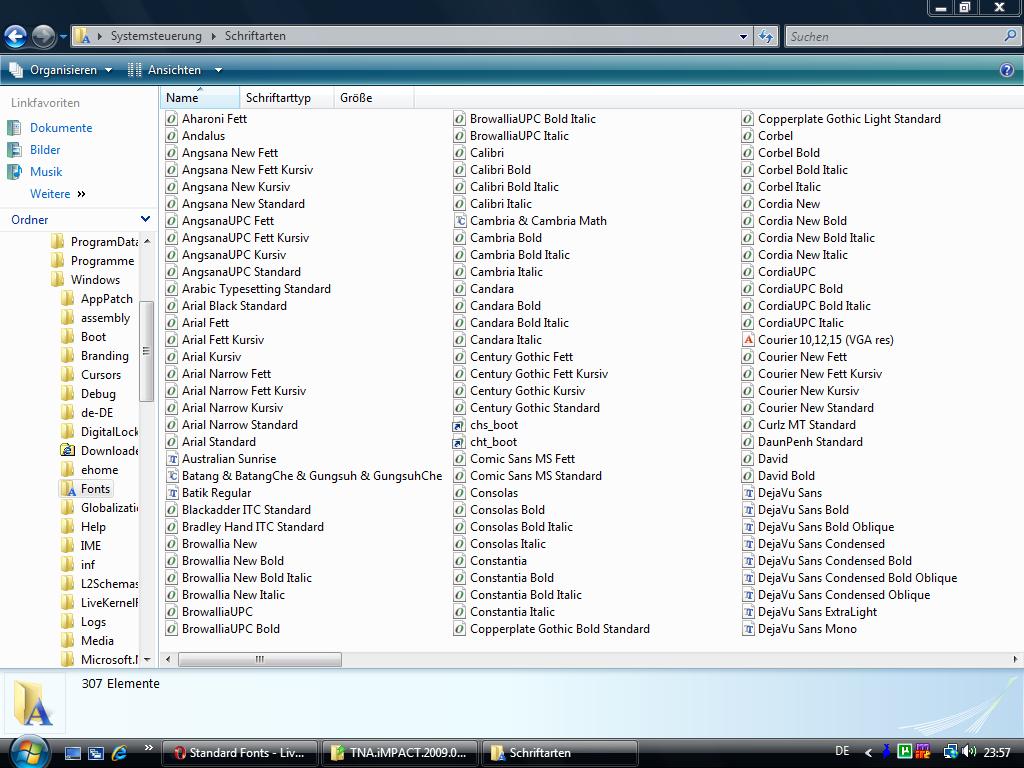The height and width of the screenshot is (768, 1024).
Task: Open the Courier 10,12,15 (VGA res) font icon
Action: (748, 340)
